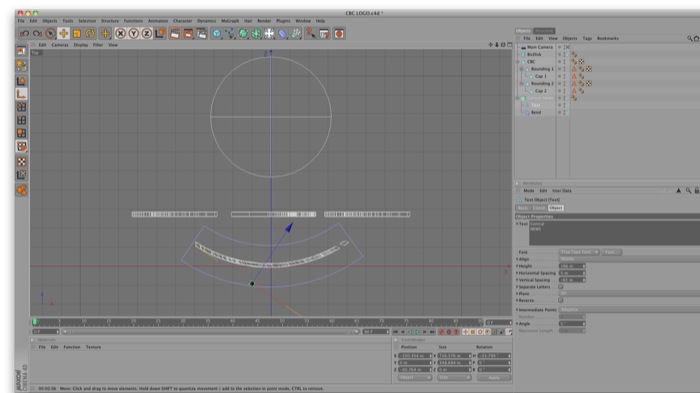This screenshot has width=700, height=393.
Task: Open Render Settings icon
Action: [202, 33]
